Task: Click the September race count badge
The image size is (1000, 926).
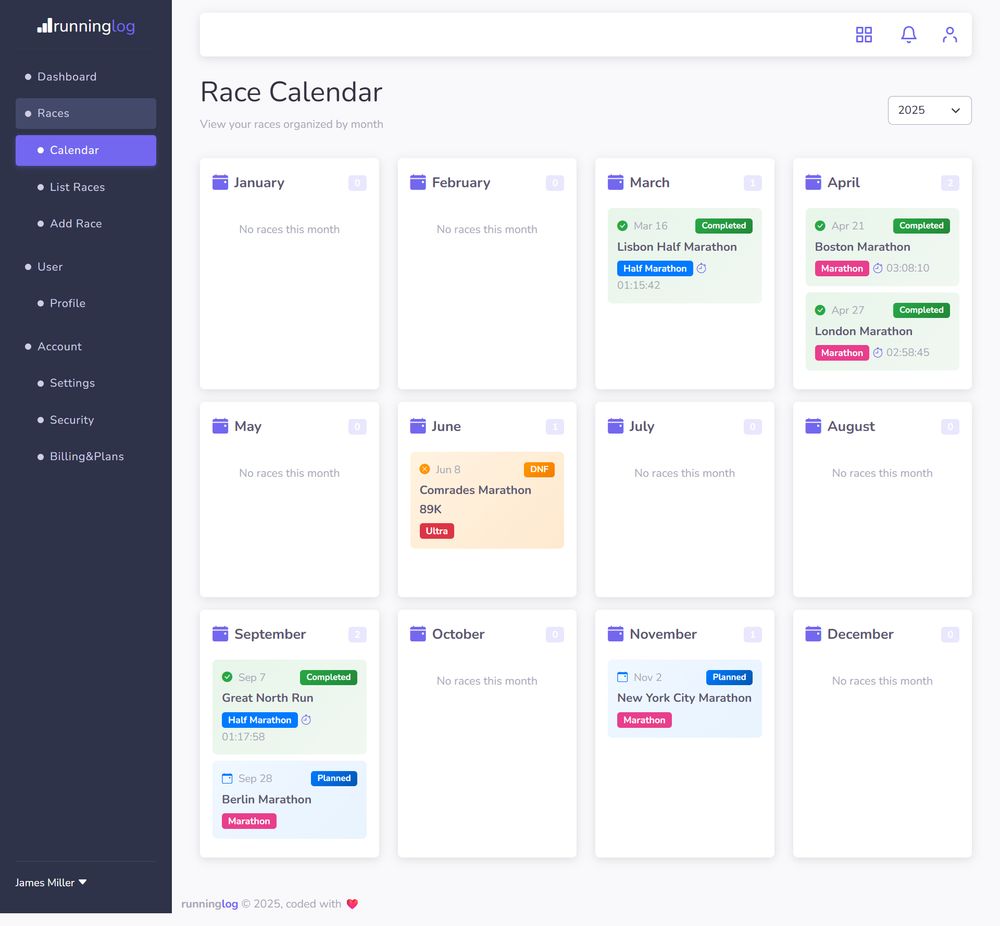Action: tap(357, 634)
